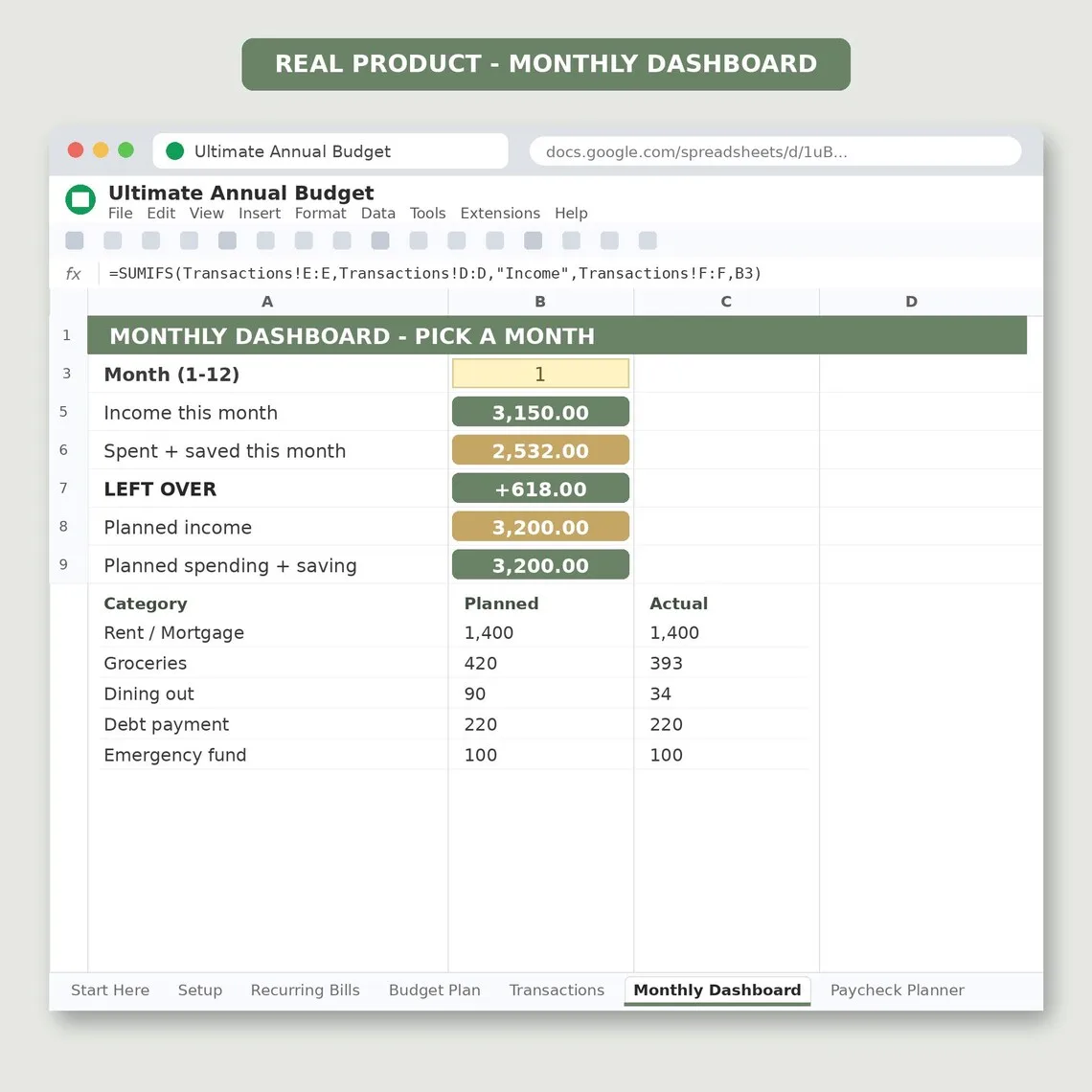Open the Help menu

click(571, 213)
